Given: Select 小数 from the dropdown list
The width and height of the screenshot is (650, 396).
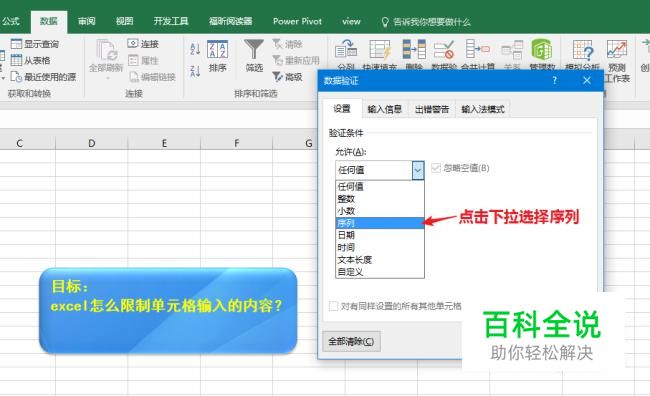Looking at the screenshot, I should coord(380,211).
